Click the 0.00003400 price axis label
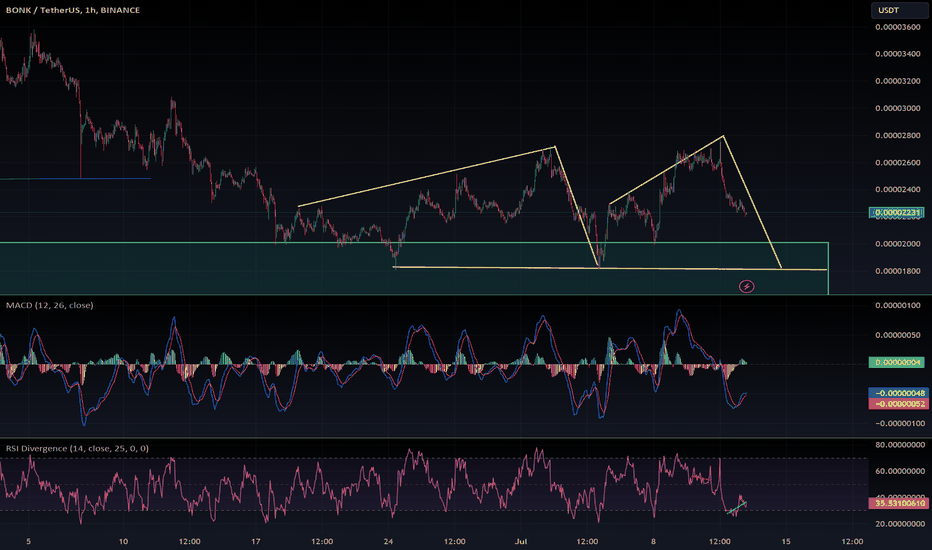This screenshot has height=550, width=932. click(898, 54)
